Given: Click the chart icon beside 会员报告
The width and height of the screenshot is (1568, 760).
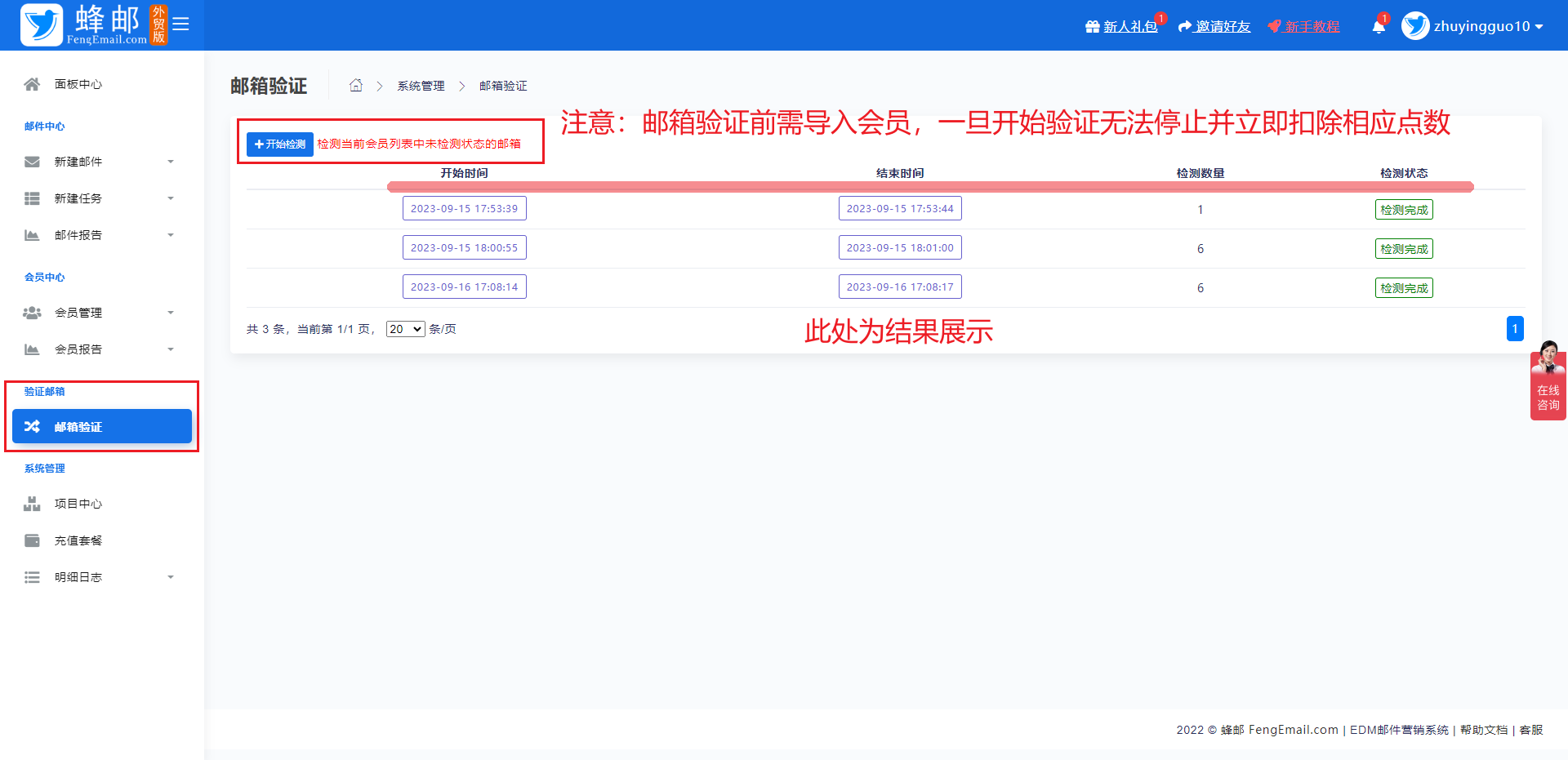Looking at the screenshot, I should coord(32,349).
